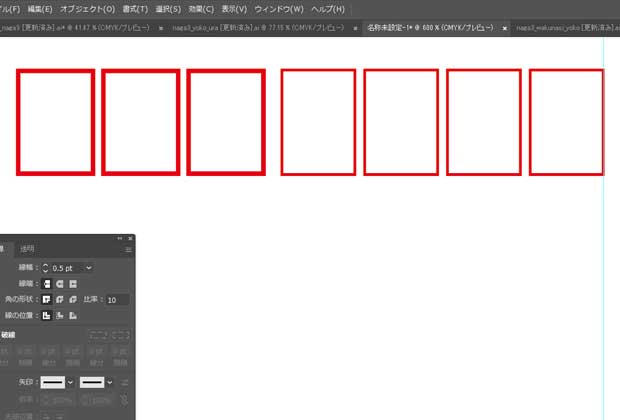Align stroke to inside icon
Image resolution: width=620 pixels, height=420 pixels.
point(59,316)
